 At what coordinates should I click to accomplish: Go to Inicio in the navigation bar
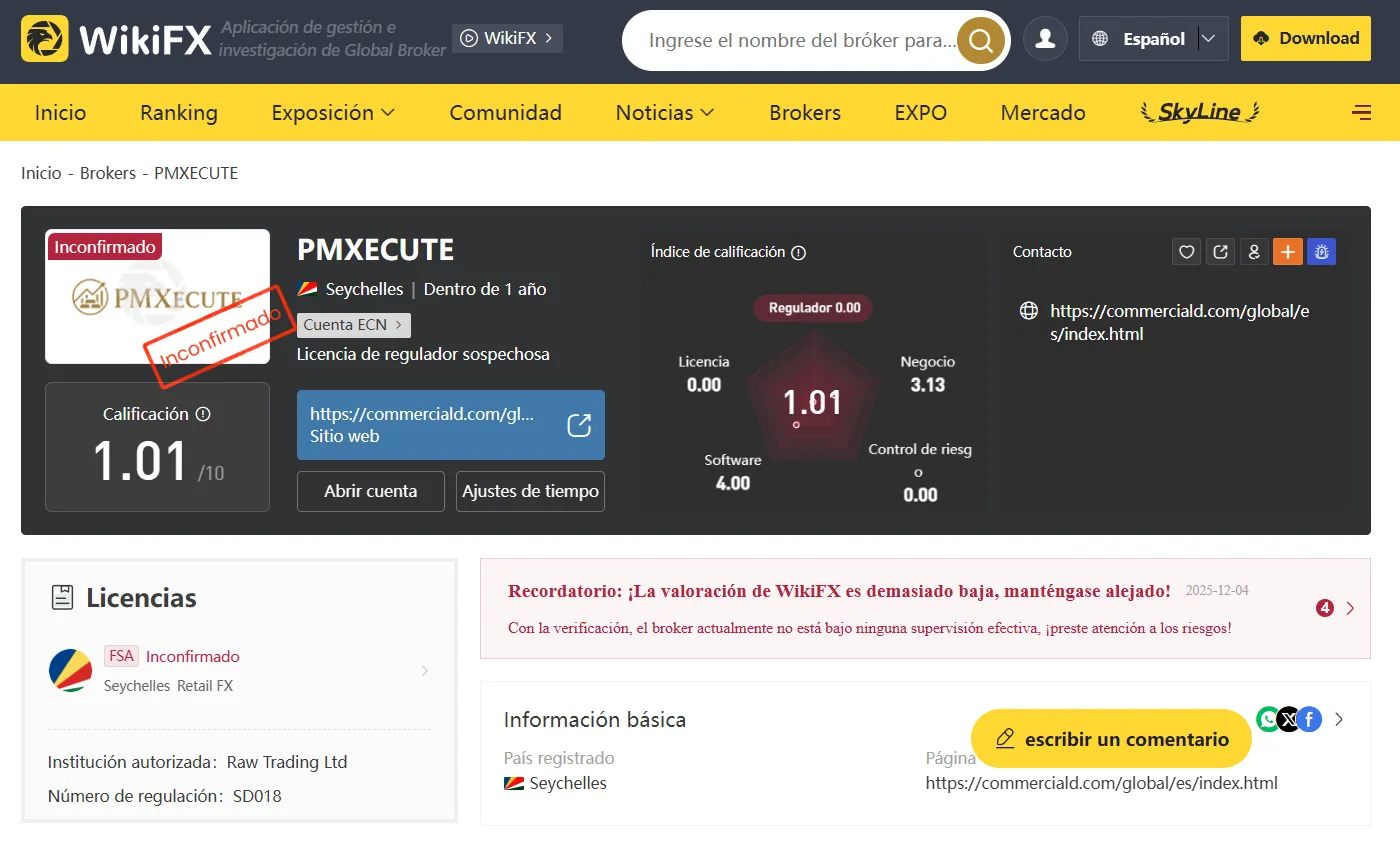[61, 113]
